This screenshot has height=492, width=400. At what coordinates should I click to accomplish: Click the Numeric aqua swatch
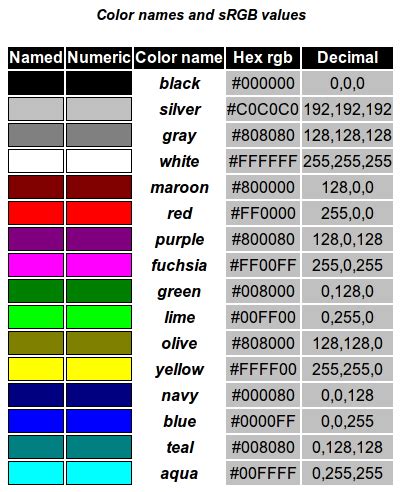99,473
